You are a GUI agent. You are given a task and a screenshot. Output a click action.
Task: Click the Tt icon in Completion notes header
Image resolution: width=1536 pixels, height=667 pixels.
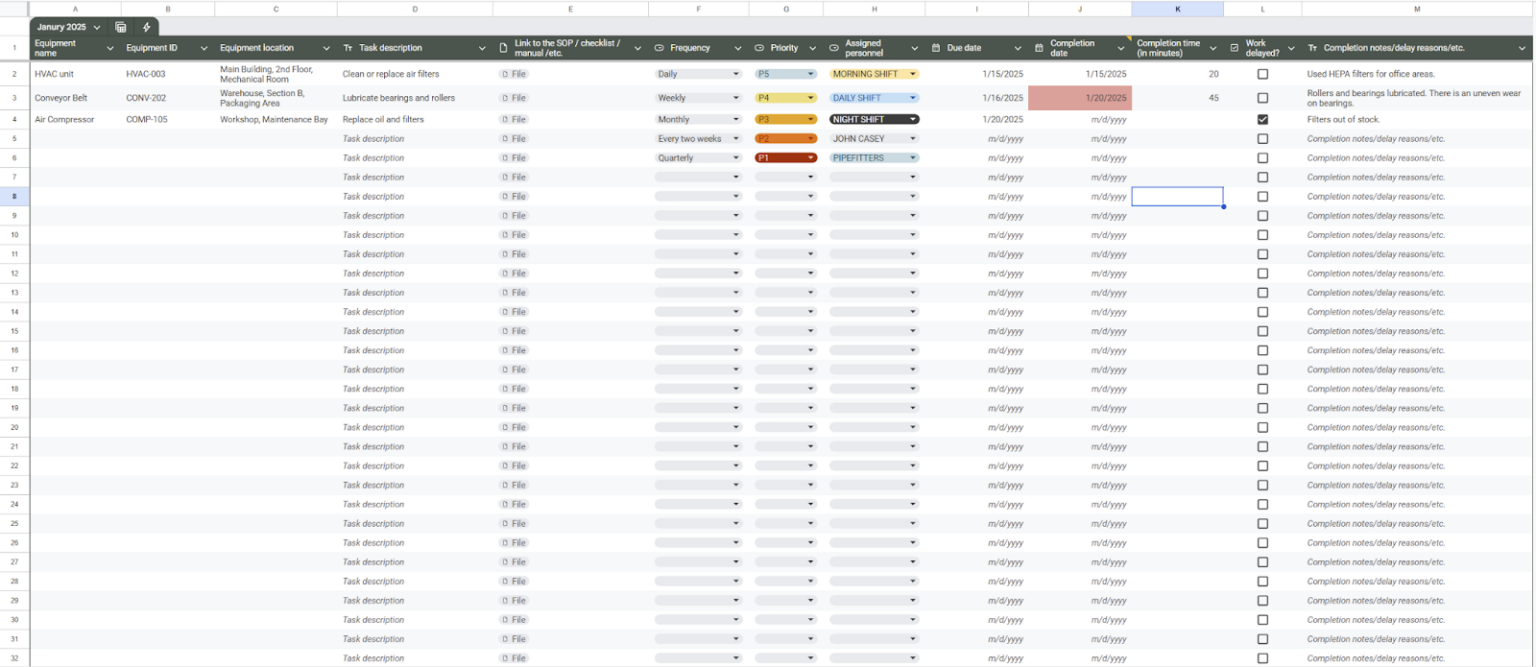(x=1313, y=47)
